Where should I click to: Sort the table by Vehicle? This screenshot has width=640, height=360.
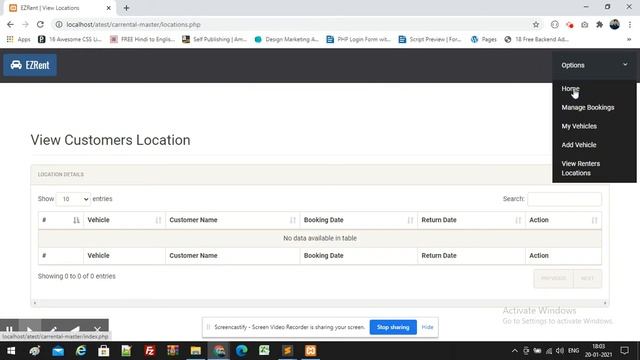pos(124,220)
